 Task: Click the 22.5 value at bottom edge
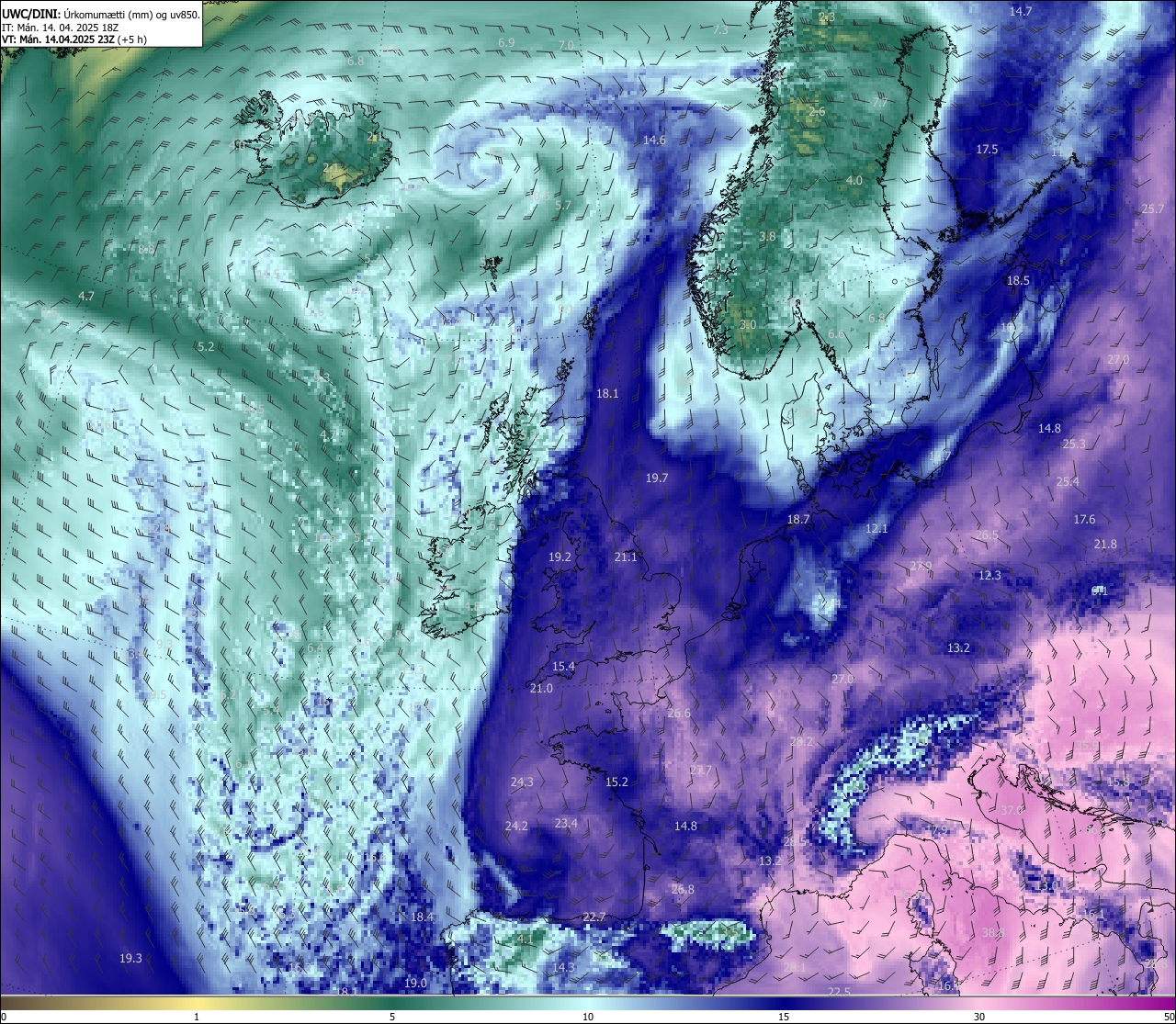click(x=839, y=993)
